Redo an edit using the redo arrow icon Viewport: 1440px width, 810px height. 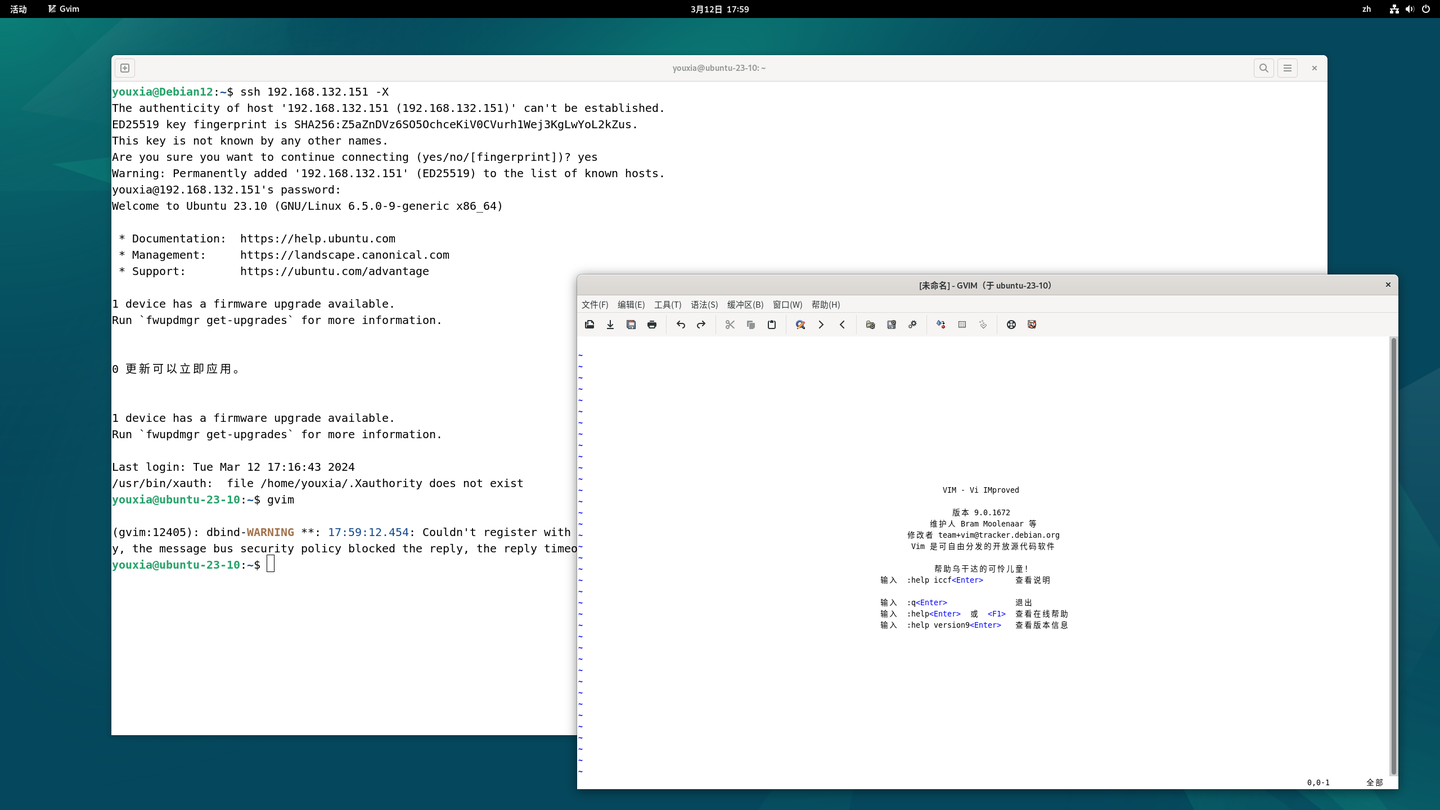tap(700, 324)
